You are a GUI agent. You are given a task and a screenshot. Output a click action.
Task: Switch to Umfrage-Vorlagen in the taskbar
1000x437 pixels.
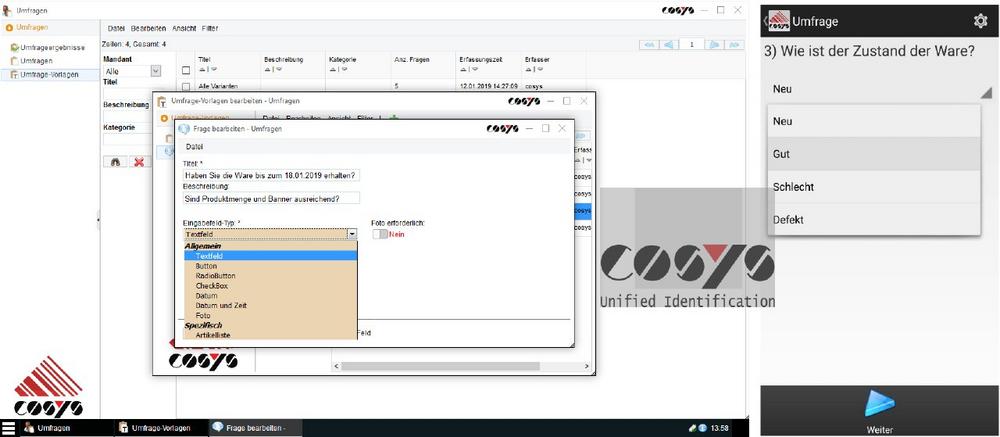[x=156, y=428]
